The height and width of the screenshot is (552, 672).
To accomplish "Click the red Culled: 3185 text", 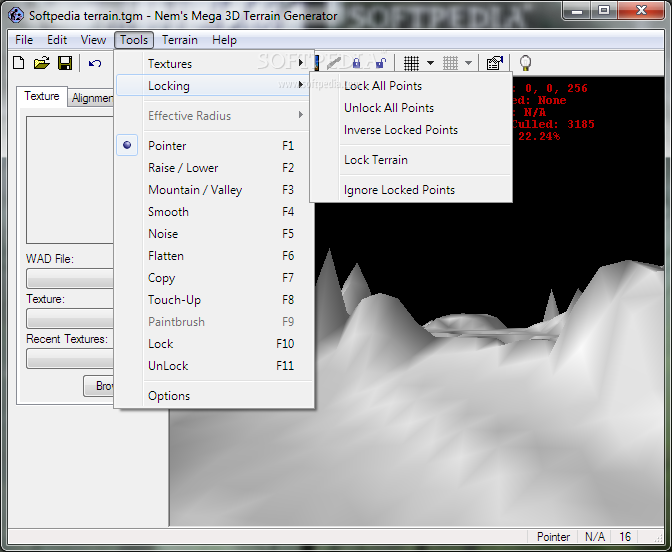I will (x=553, y=124).
